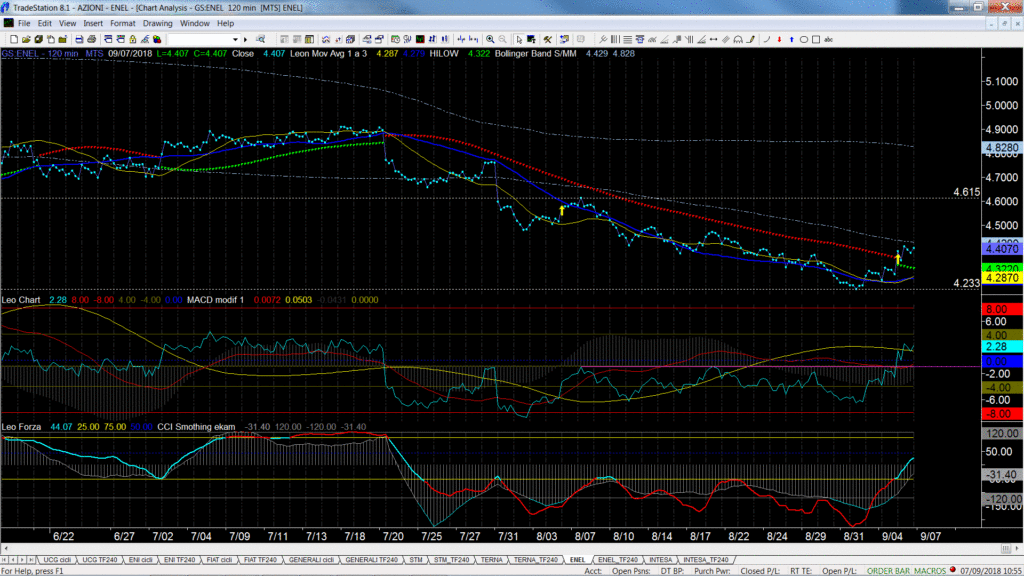The width and height of the screenshot is (1024, 576).
Task: Select the rectangle drawing tool
Action: click(x=816, y=39)
